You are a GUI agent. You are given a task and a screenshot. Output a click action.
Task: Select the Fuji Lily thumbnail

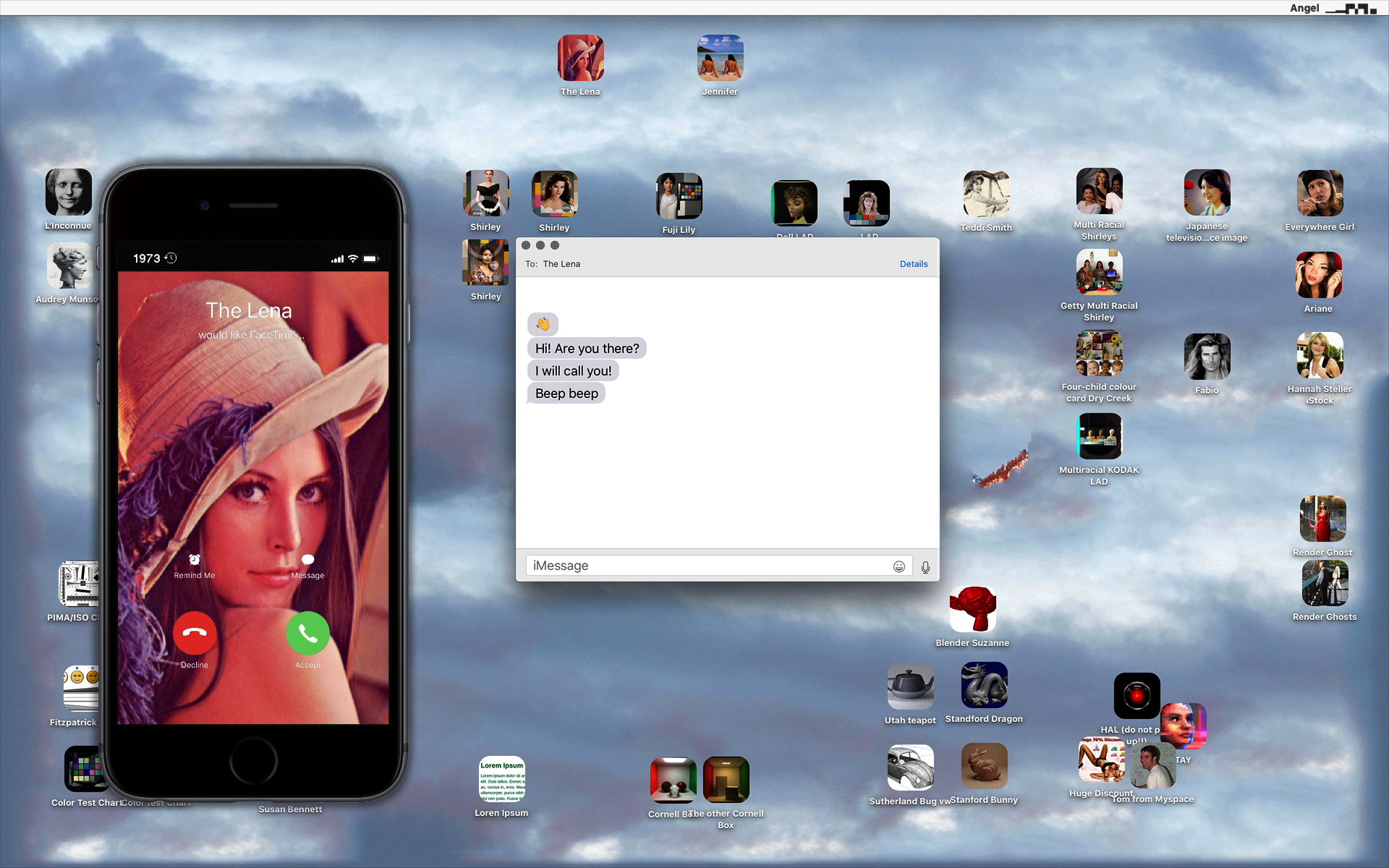679,196
